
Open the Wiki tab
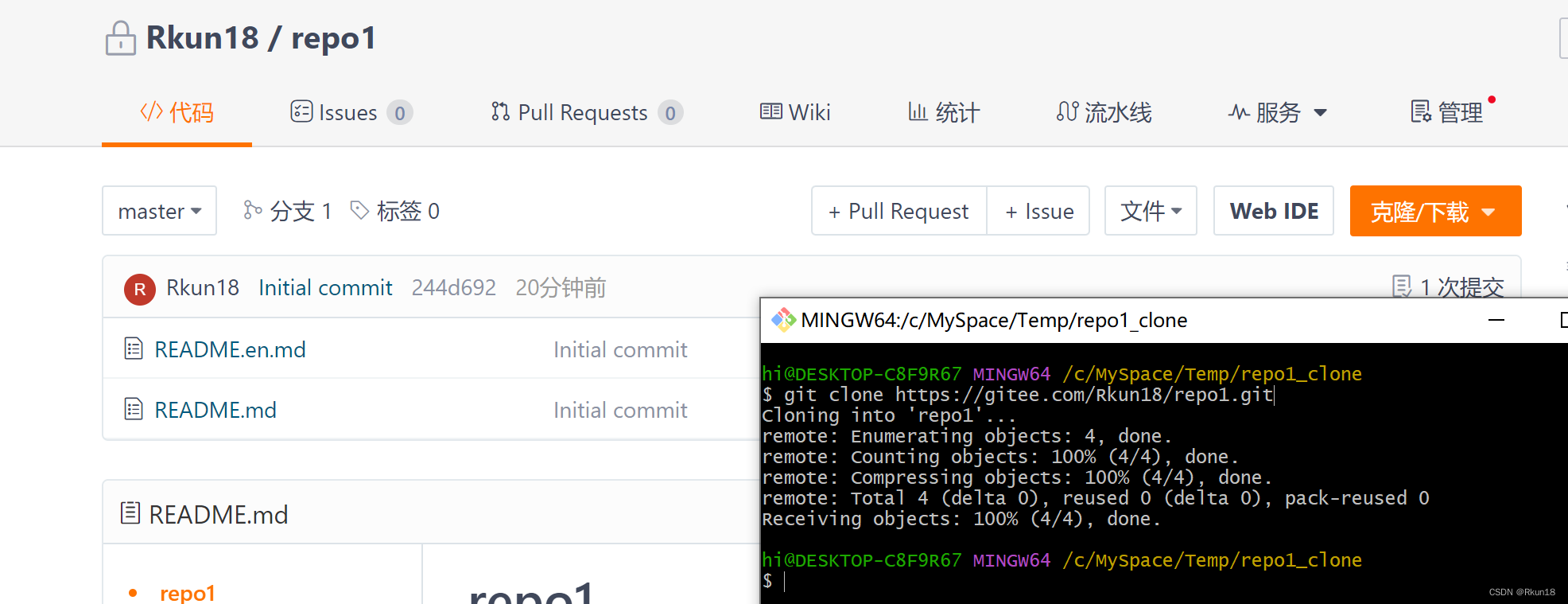click(x=795, y=112)
